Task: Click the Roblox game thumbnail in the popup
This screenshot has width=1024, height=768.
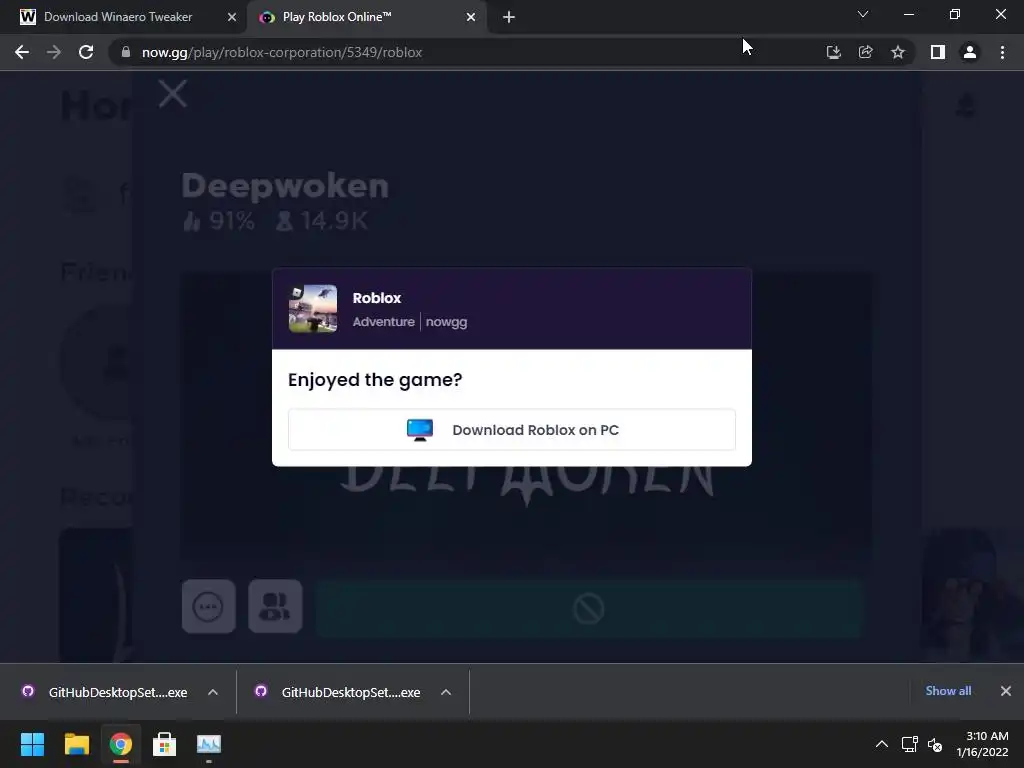Action: [313, 309]
